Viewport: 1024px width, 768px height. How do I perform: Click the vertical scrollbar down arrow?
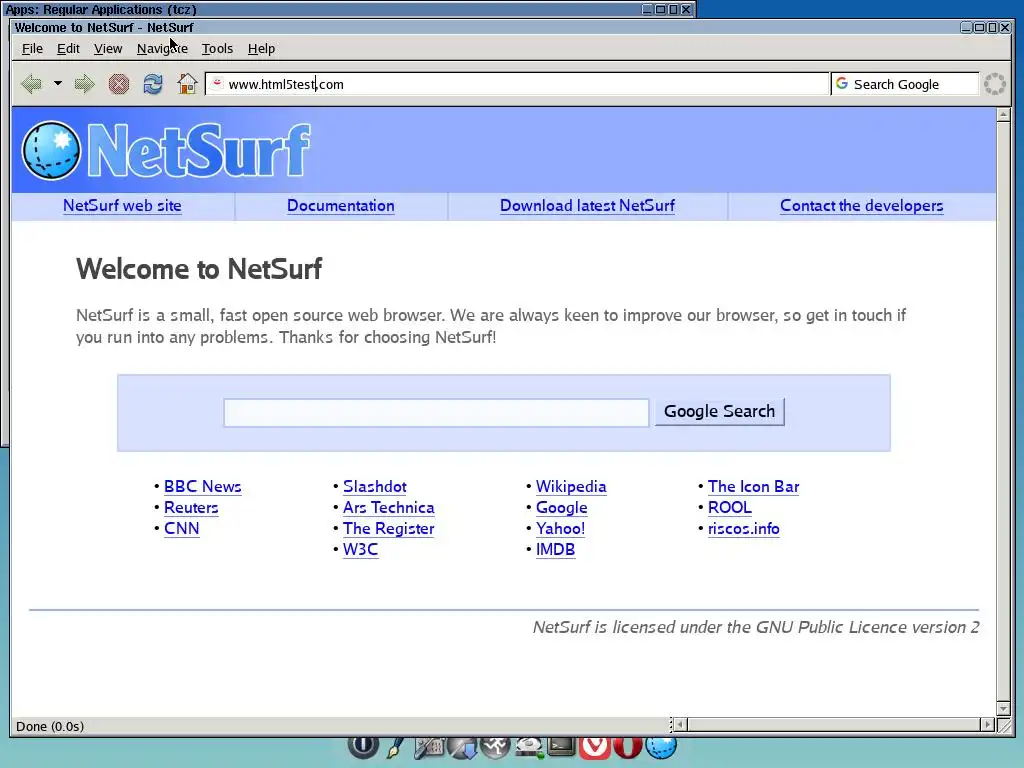[1004, 709]
